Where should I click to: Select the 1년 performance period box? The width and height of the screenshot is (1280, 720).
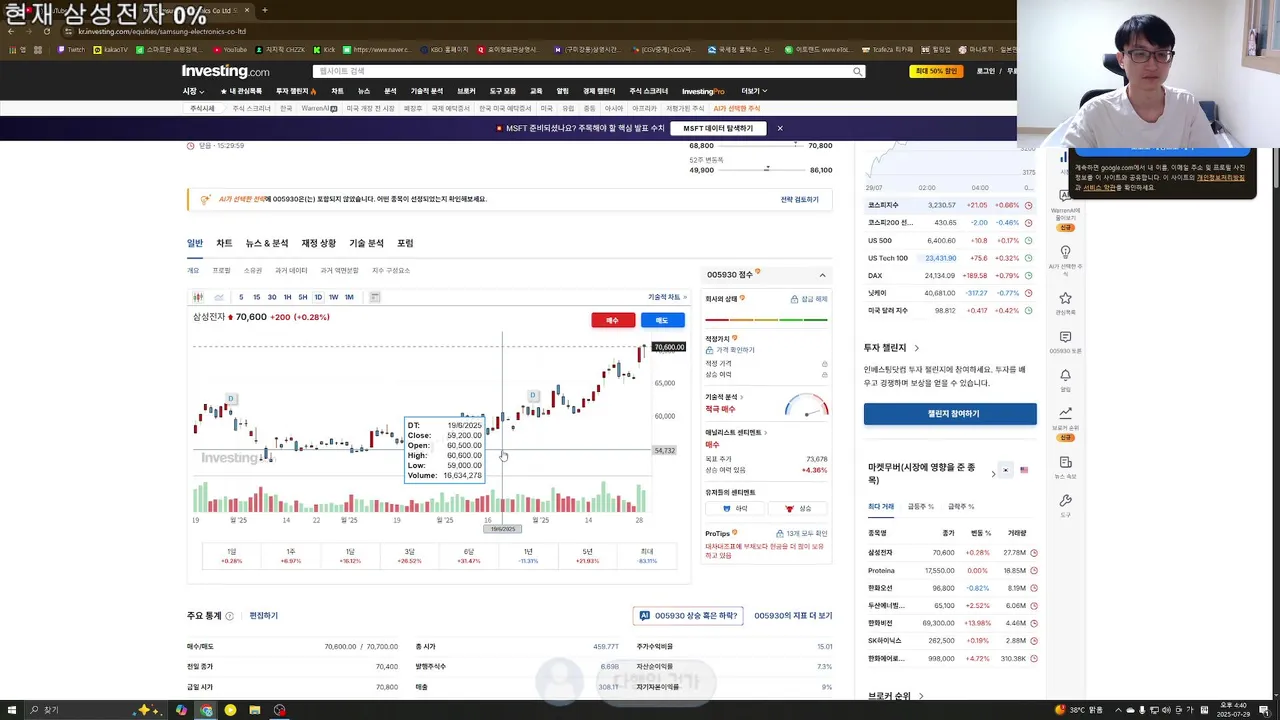coord(528,556)
